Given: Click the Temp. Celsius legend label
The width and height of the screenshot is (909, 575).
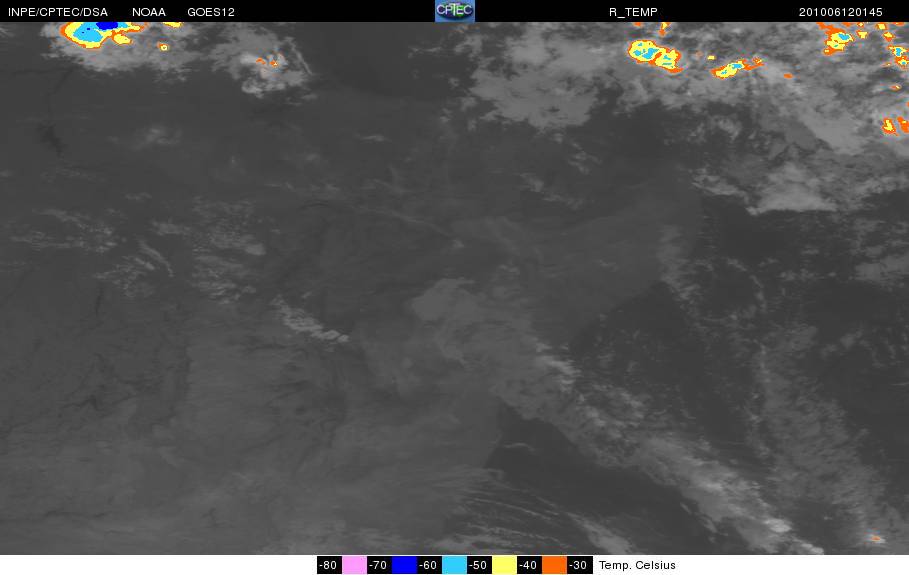Looking at the screenshot, I should coord(637,565).
